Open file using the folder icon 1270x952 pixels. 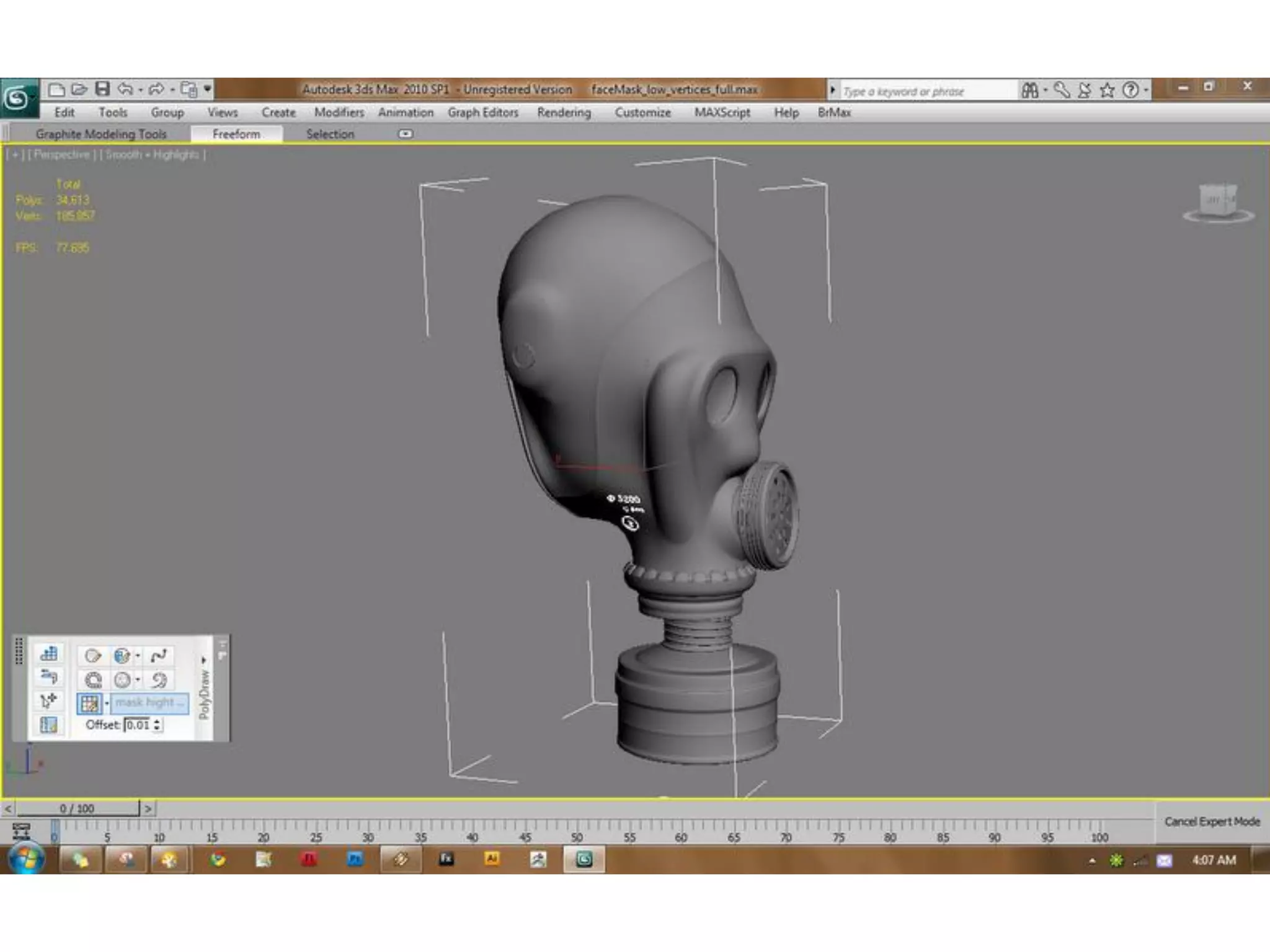79,89
